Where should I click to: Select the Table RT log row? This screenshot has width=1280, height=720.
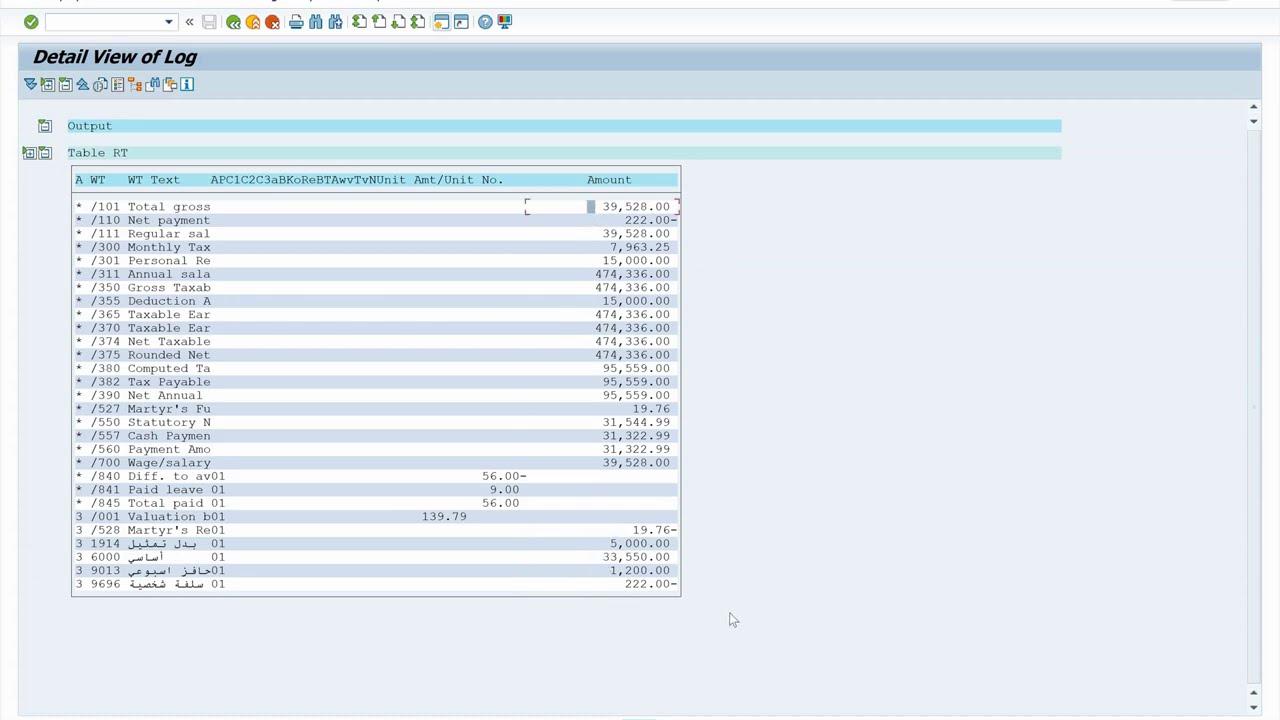564,153
